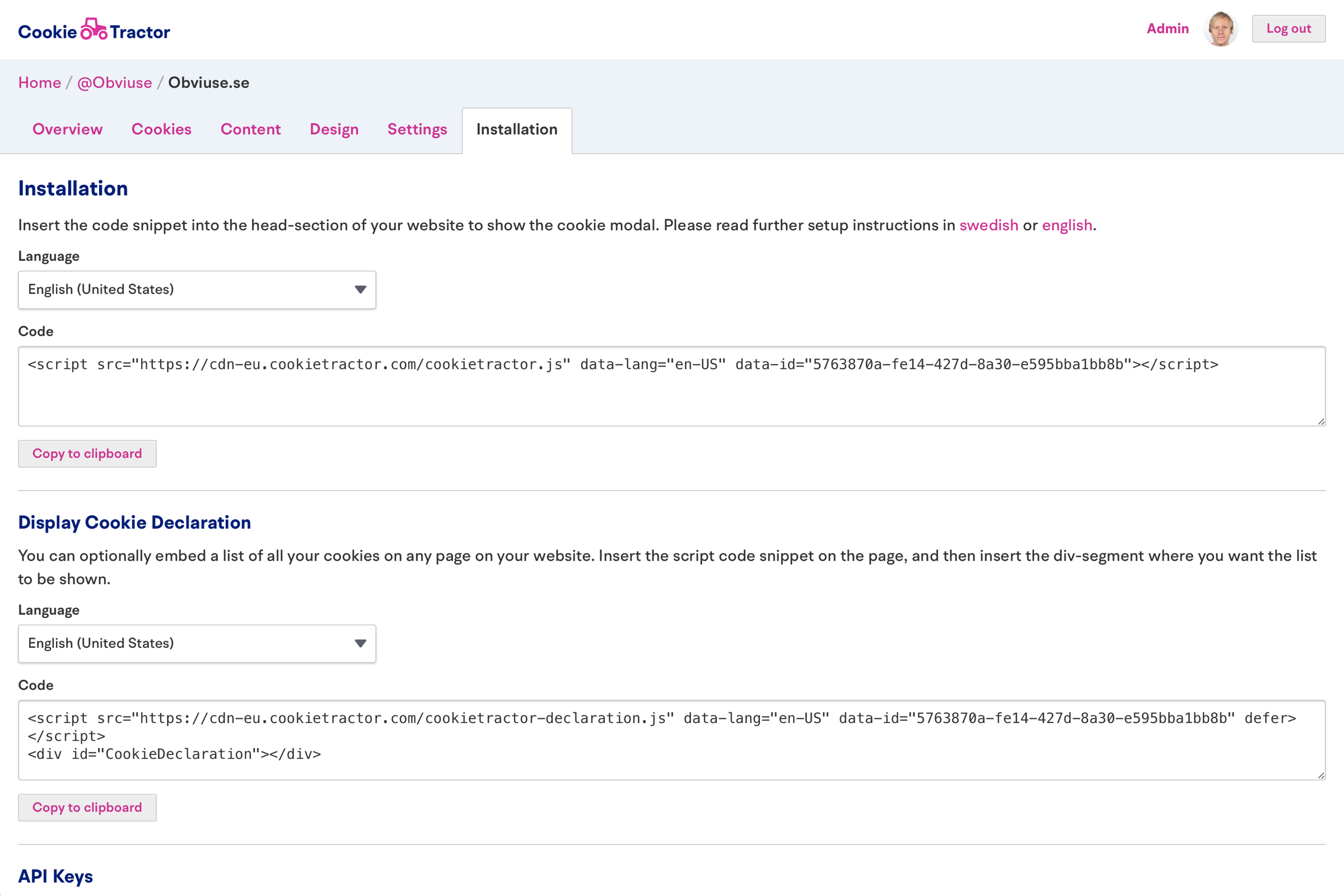Click the Cookie Tractor logo
Image resolution: width=1344 pixels, height=896 pixels.
(x=94, y=30)
